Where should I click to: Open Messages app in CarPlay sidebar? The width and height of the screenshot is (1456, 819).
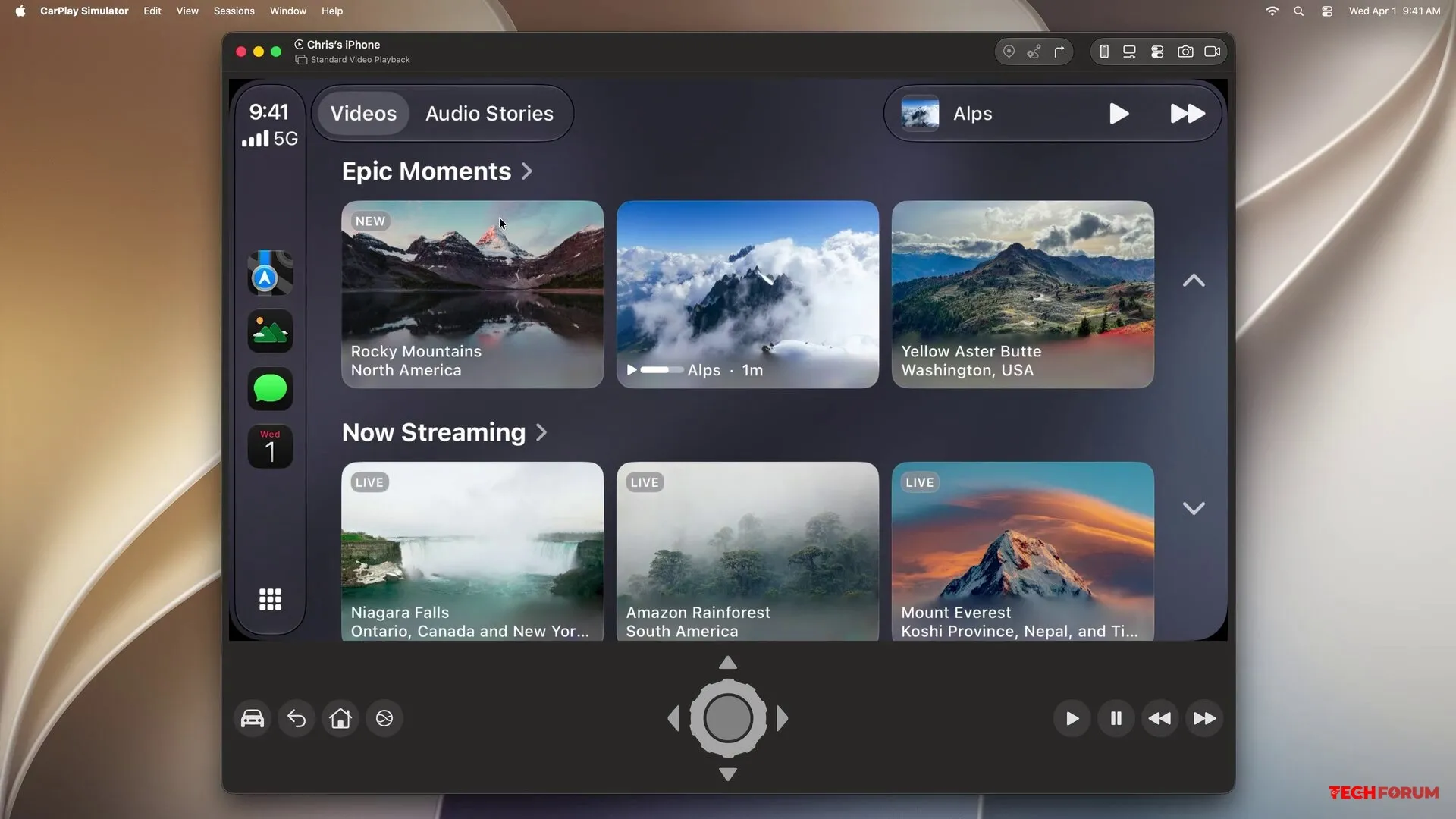(270, 388)
